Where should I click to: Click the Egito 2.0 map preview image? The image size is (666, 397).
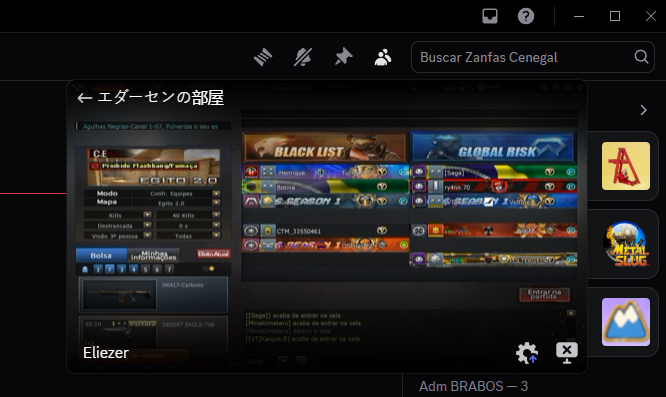point(154,167)
